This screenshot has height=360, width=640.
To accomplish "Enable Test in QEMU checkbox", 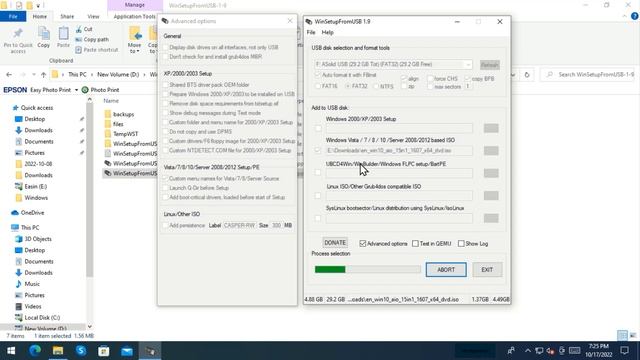I will [415, 244].
